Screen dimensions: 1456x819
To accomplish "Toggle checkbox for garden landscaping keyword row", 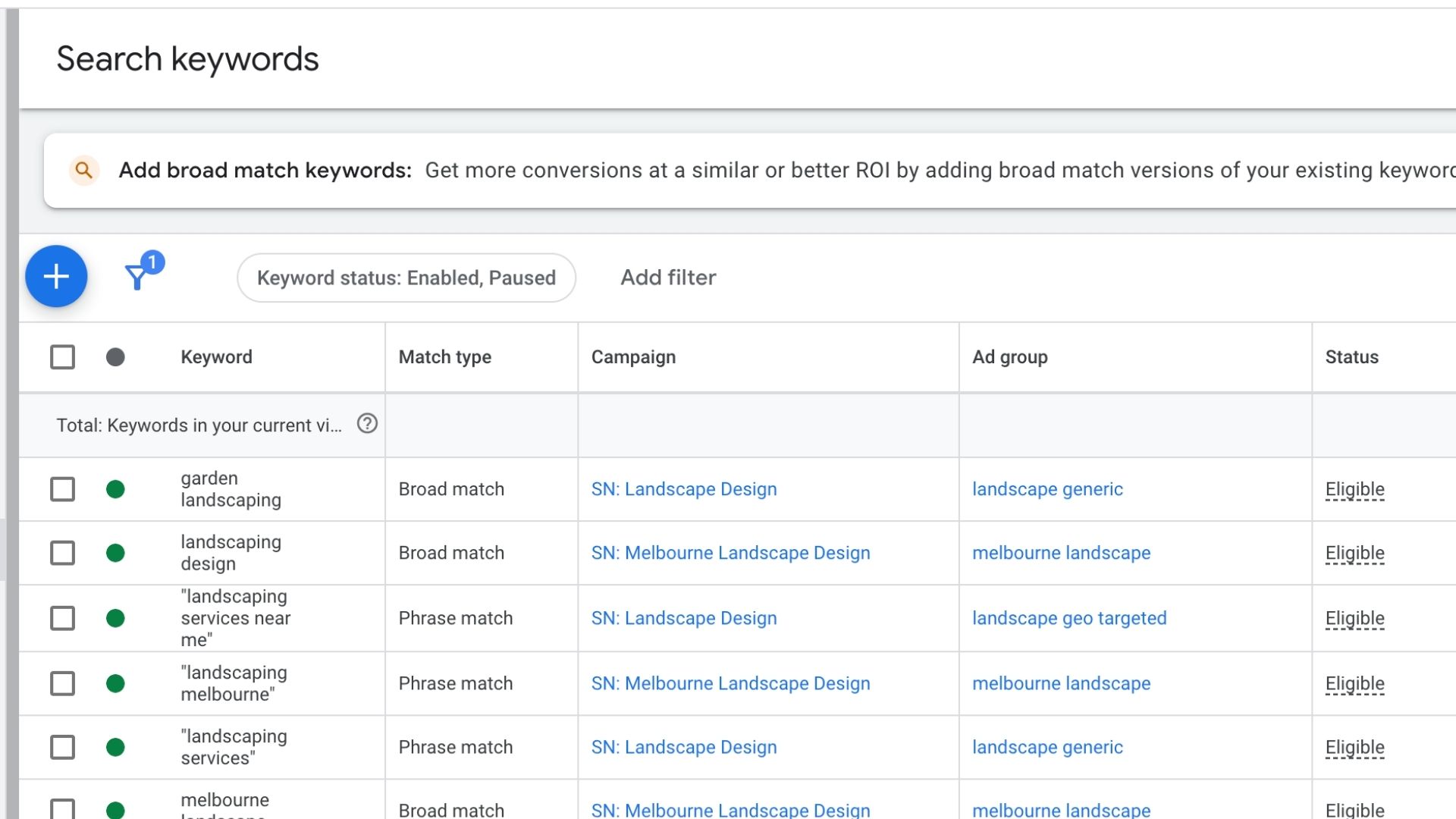I will click(62, 489).
